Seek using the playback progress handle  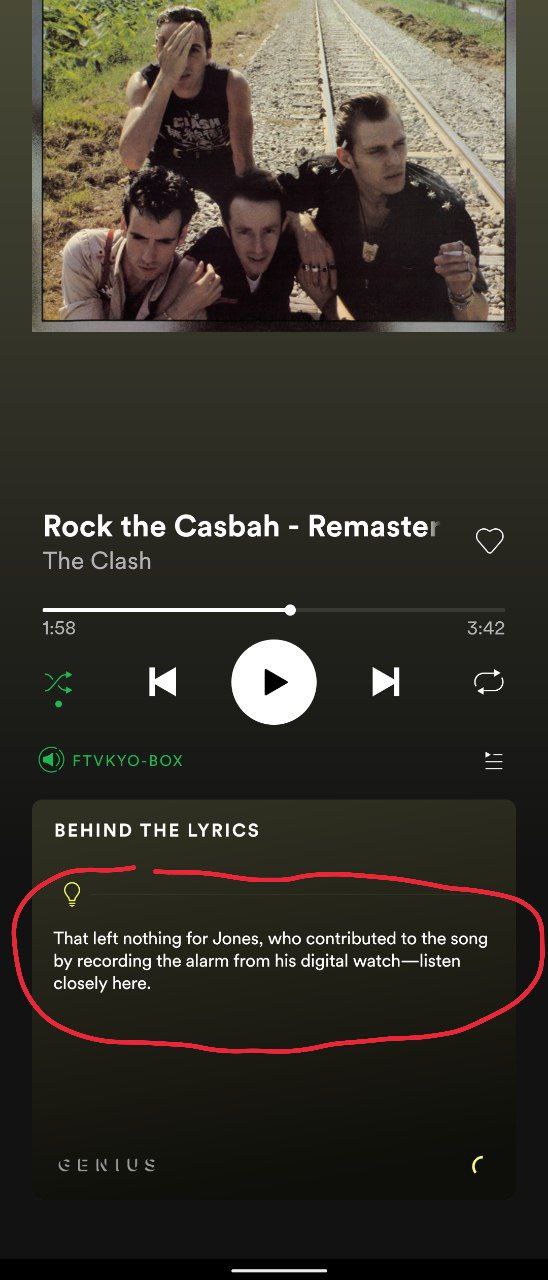290,610
